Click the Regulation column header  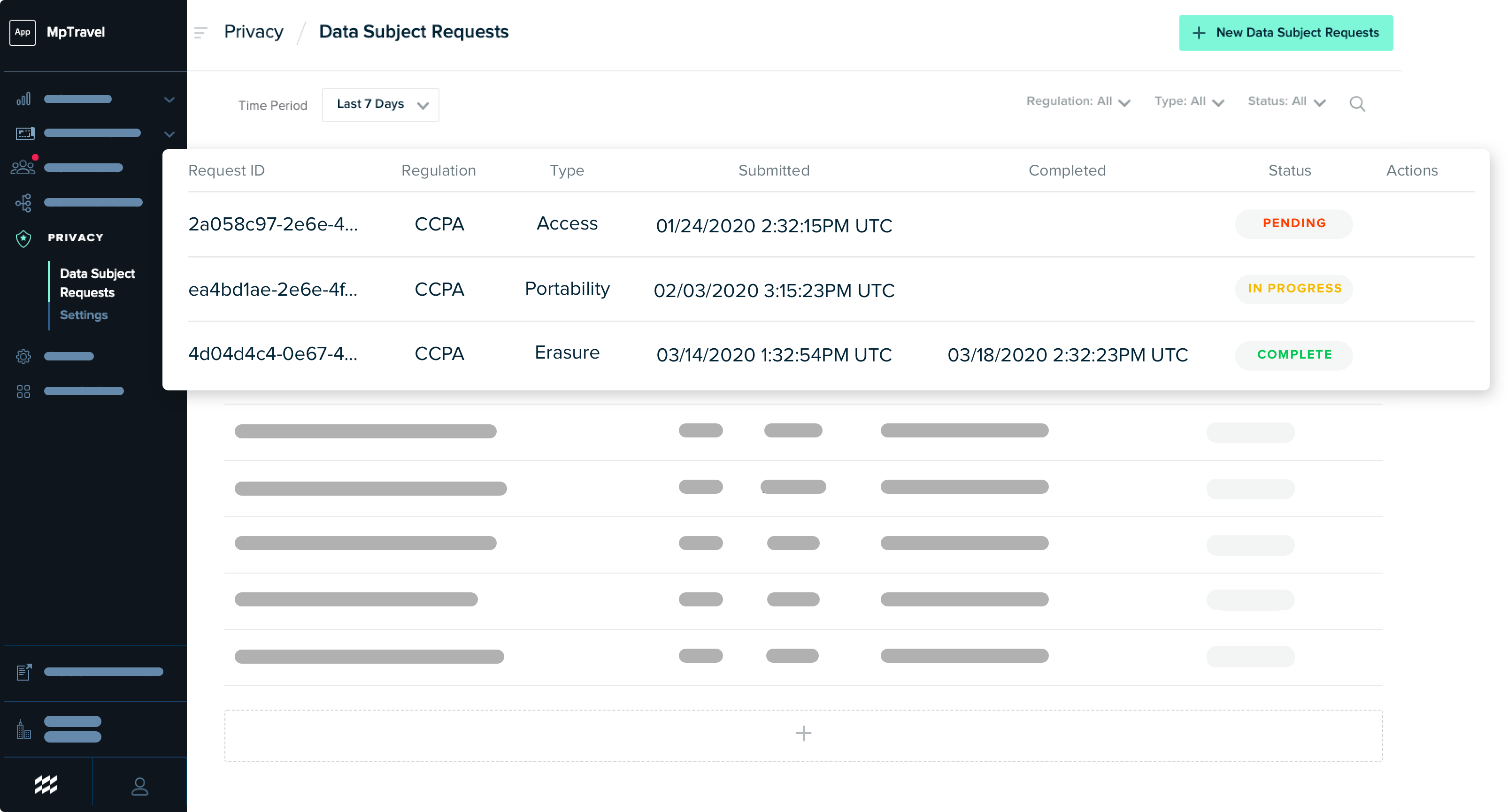[439, 170]
